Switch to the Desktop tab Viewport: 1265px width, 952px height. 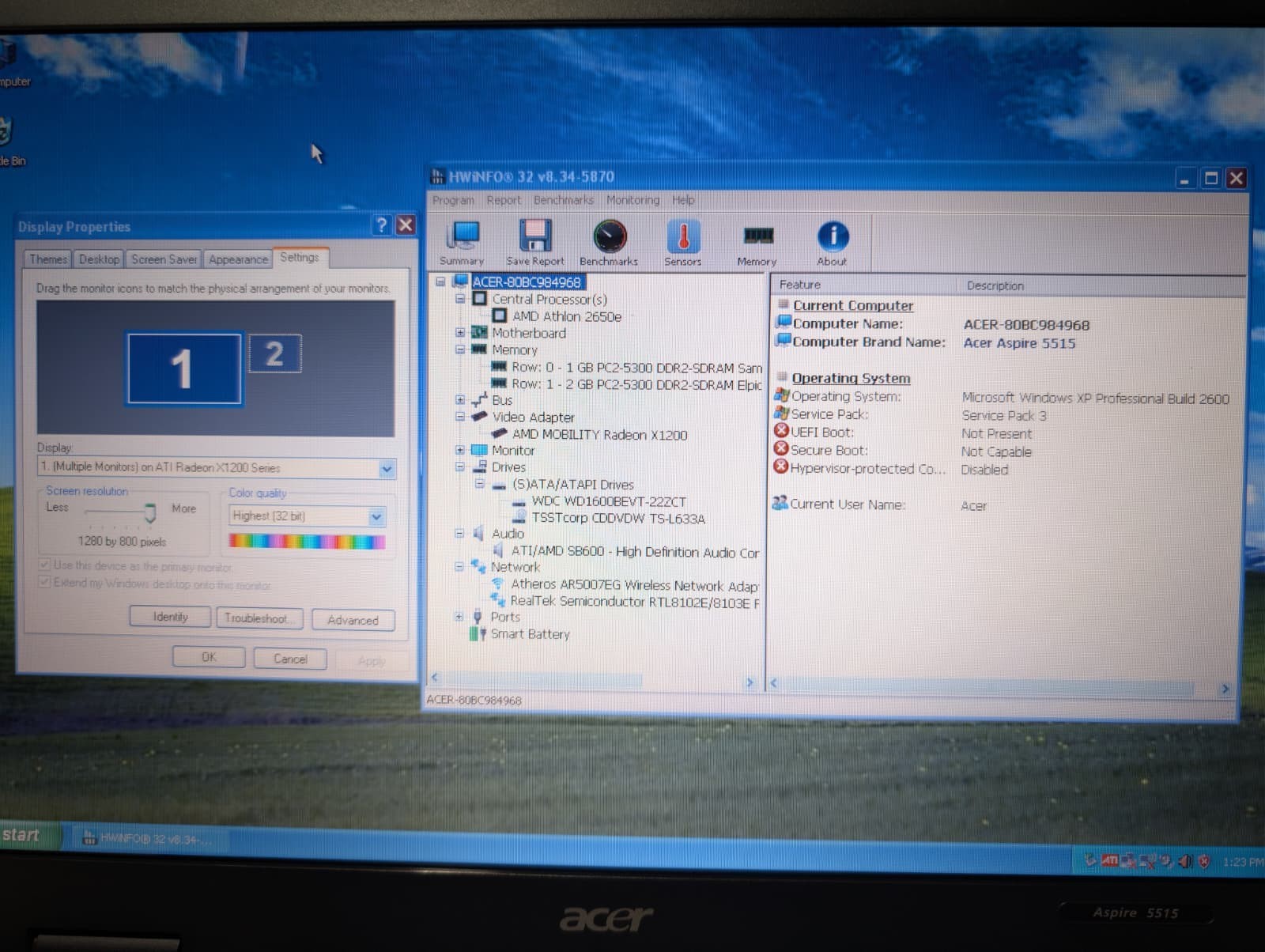99,259
